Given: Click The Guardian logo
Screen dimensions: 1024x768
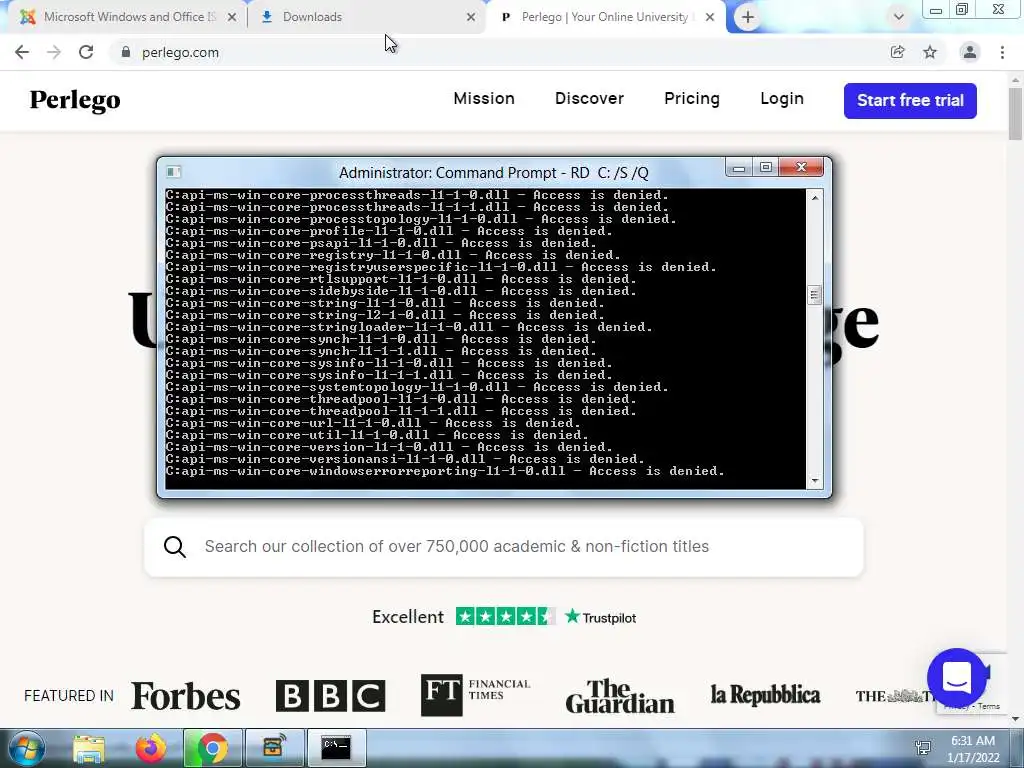Looking at the screenshot, I should (620, 696).
